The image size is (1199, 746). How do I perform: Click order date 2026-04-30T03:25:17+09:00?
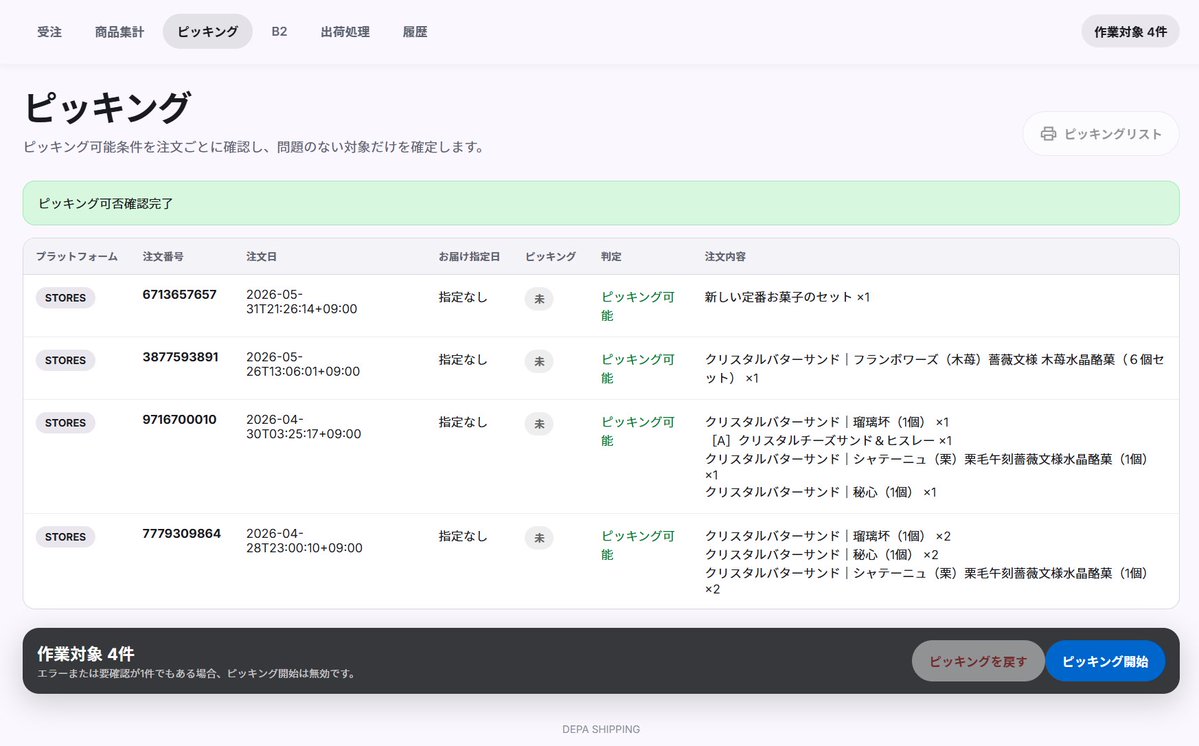tap(304, 427)
